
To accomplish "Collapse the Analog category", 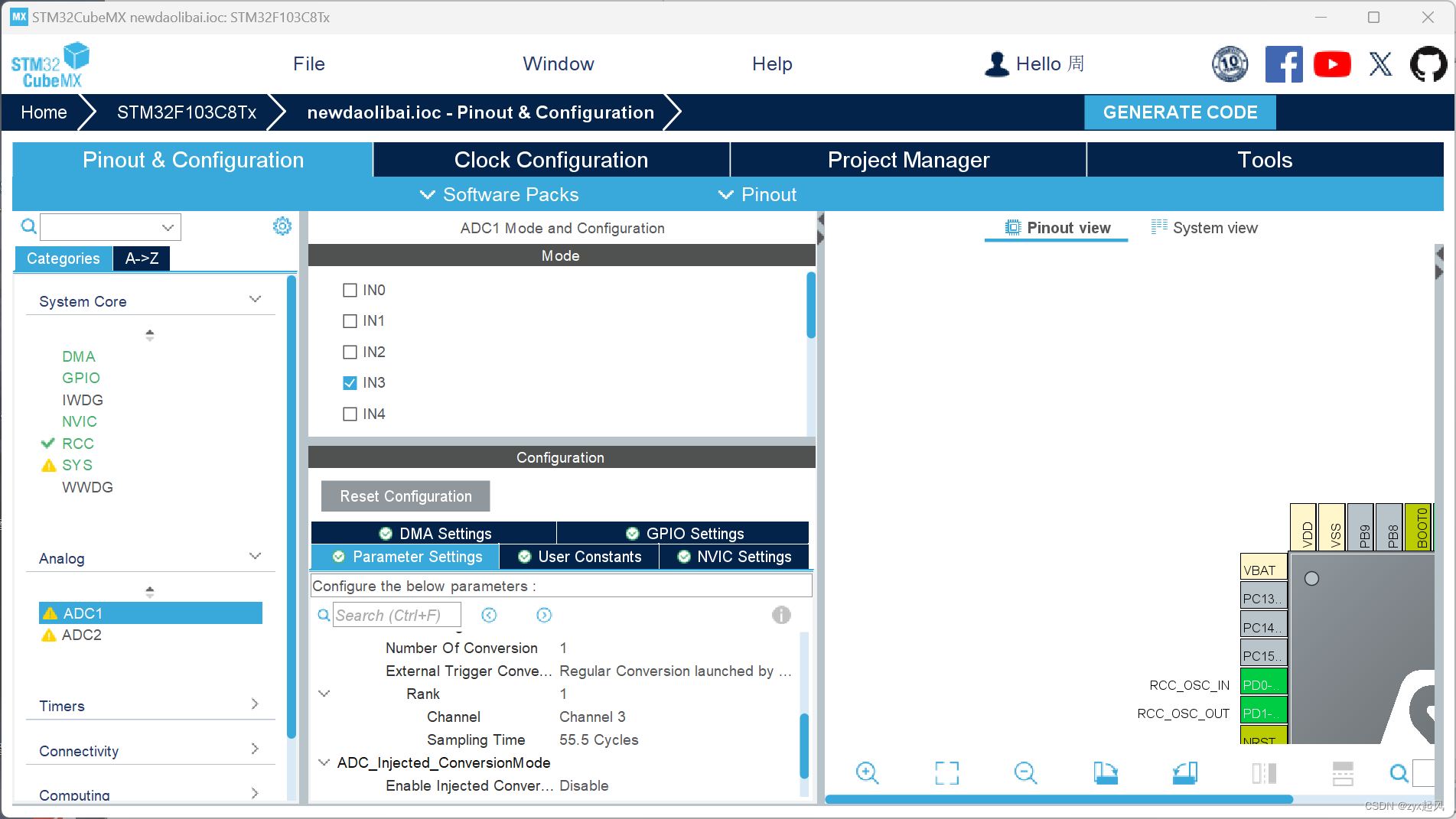I will pyautogui.click(x=256, y=556).
